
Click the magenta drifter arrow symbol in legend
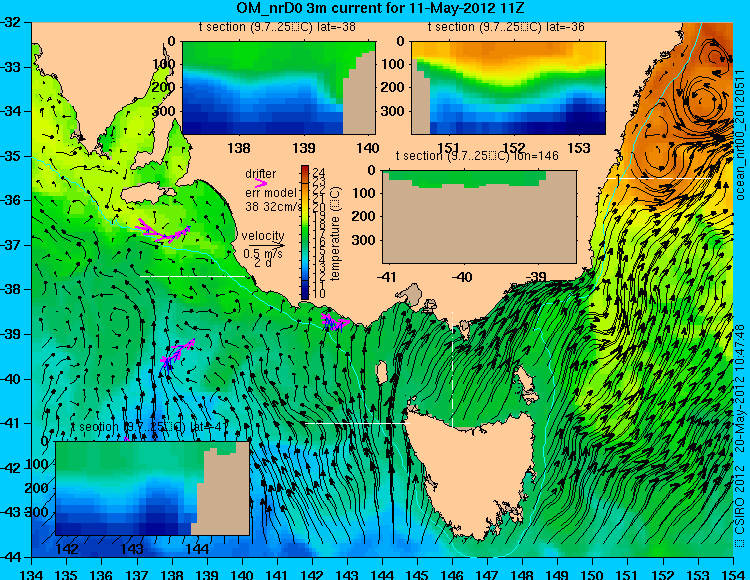point(261,183)
